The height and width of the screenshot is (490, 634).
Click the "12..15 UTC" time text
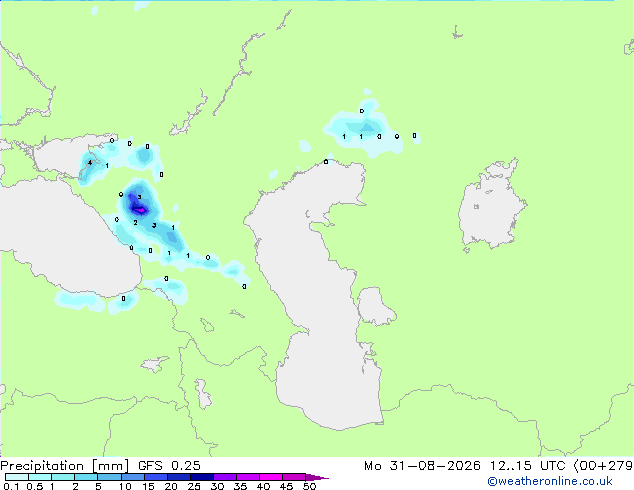click(527, 466)
